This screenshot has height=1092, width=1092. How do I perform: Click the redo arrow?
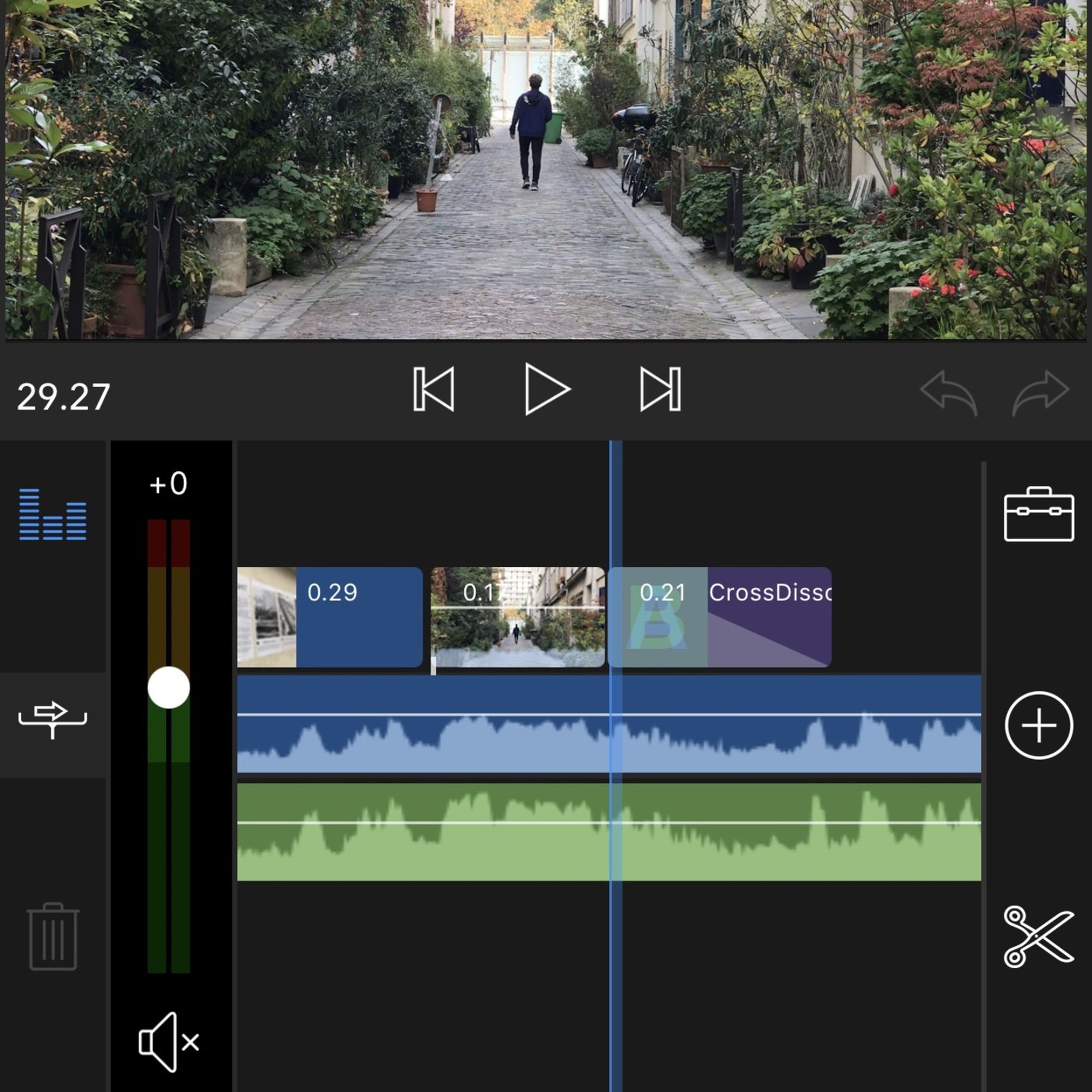(1041, 392)
